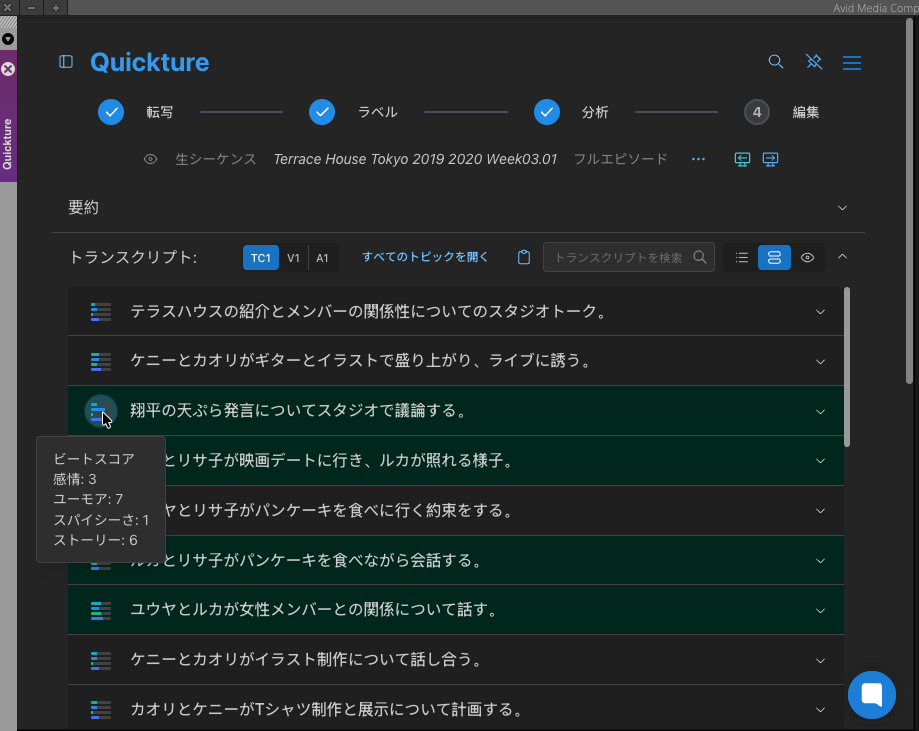Click beat score icon for テラスハウスの紹介 topic
919x731 pixels.
[x=101, y=311]
